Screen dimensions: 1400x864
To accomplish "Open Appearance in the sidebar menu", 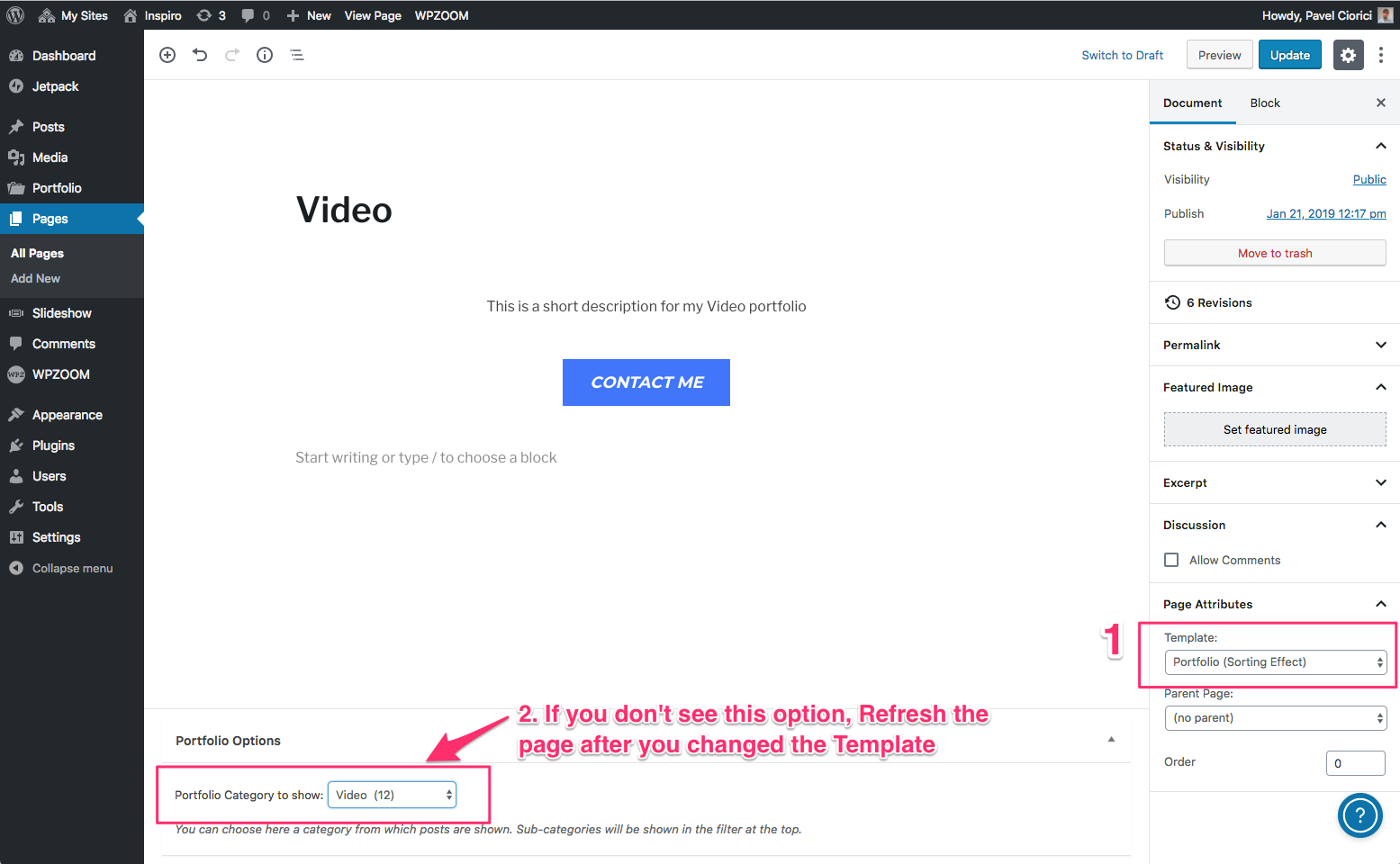I will [x=68, y=415].
